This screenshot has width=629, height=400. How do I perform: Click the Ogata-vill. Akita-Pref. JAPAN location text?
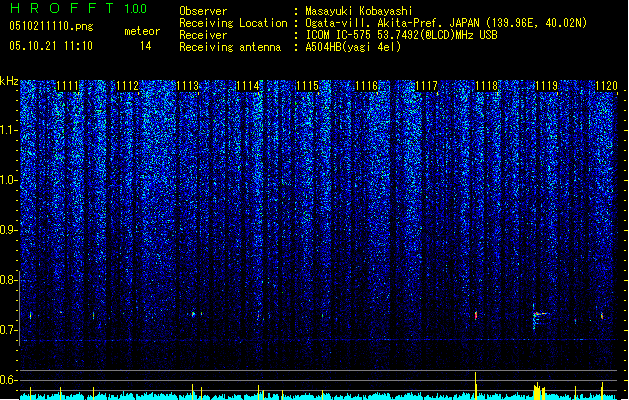click(446, 23)
